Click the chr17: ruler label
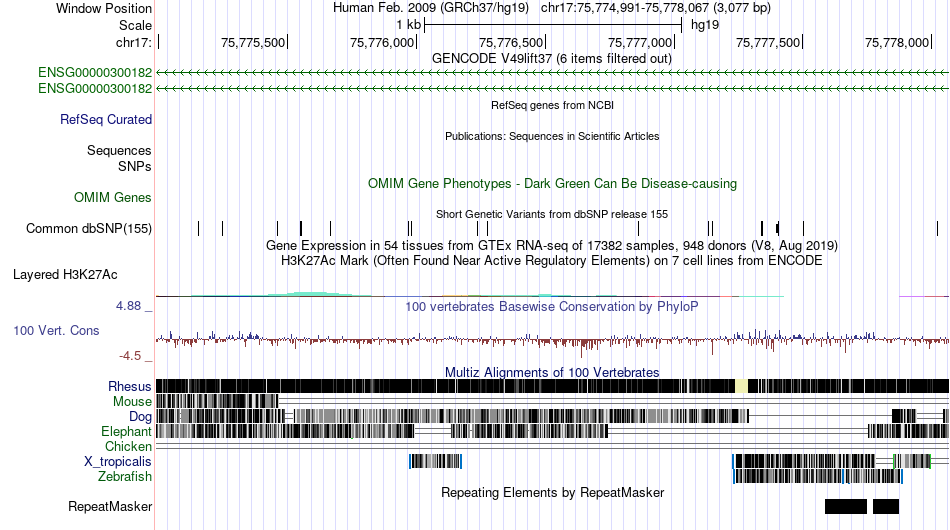Screen dimensions: 950x530 pos(134,42)
